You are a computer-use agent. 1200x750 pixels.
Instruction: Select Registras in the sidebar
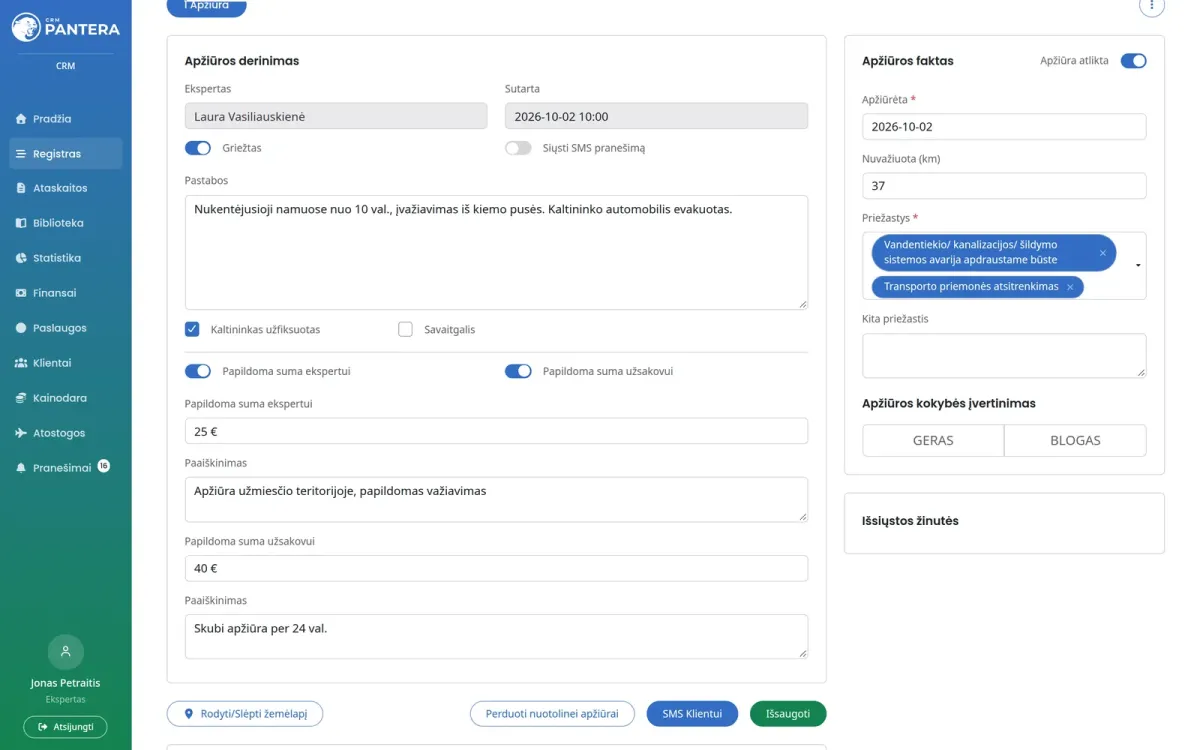coord(66,154)
